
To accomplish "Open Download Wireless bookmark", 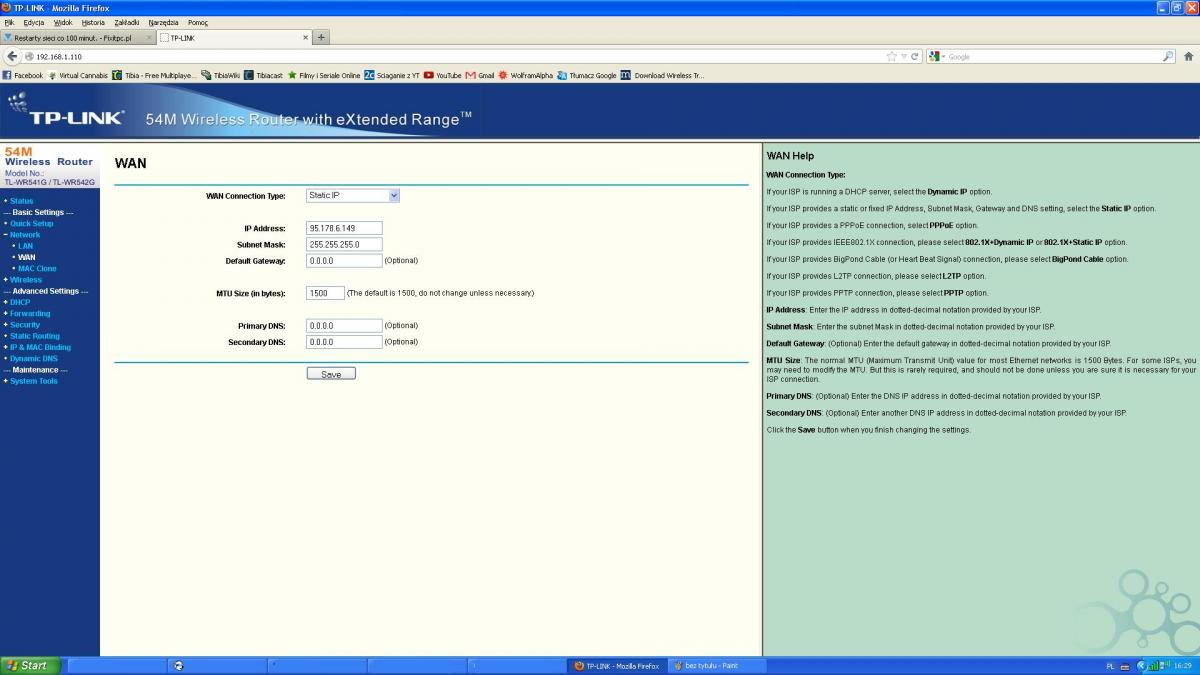I will 662,75.
